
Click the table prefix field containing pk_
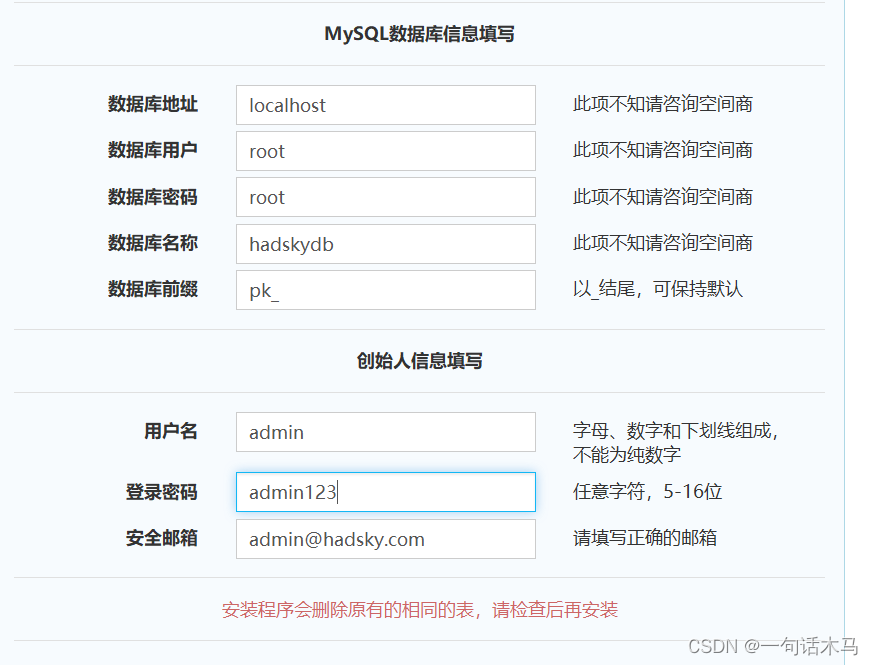(385, 290)
